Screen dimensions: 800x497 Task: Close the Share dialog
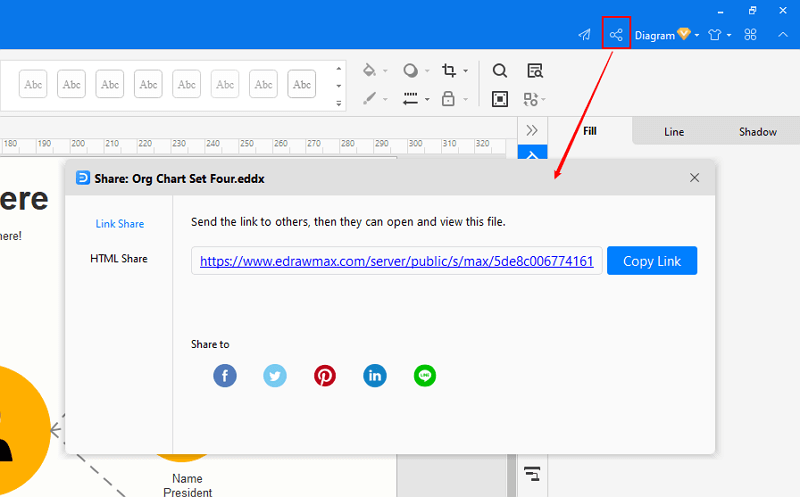pos(694,178)
